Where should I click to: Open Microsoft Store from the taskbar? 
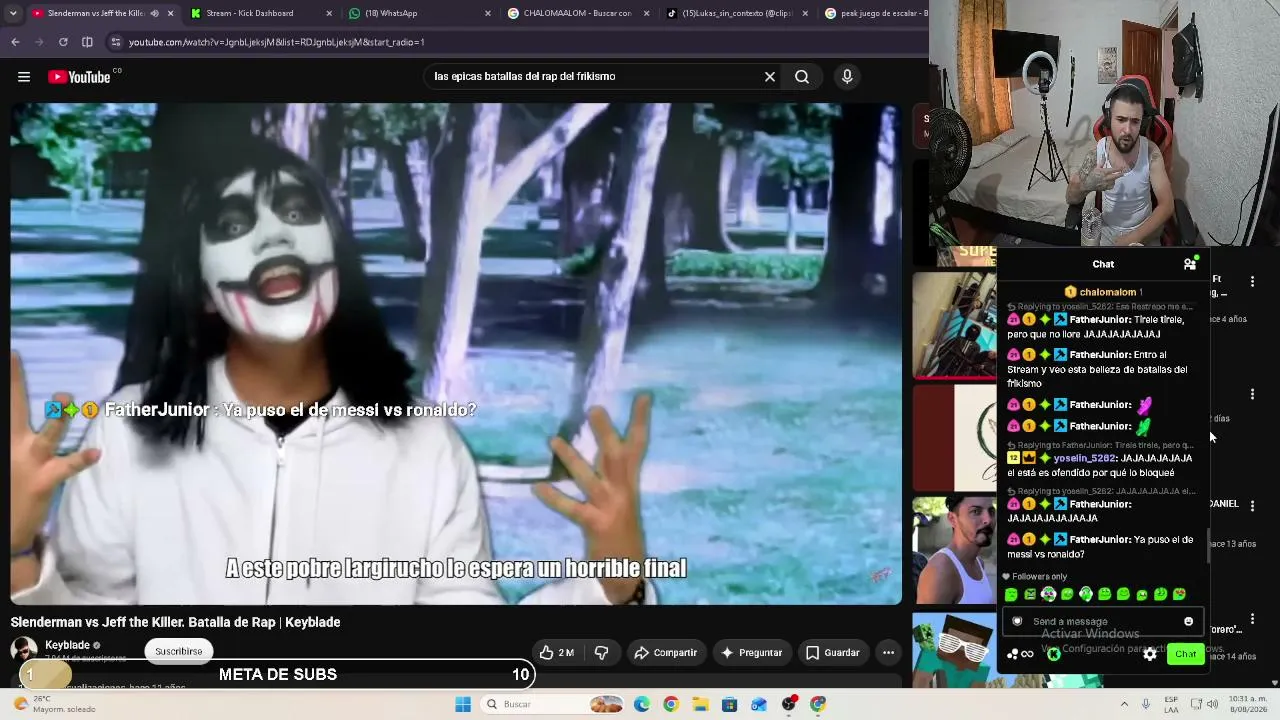[x=730, y=704]
